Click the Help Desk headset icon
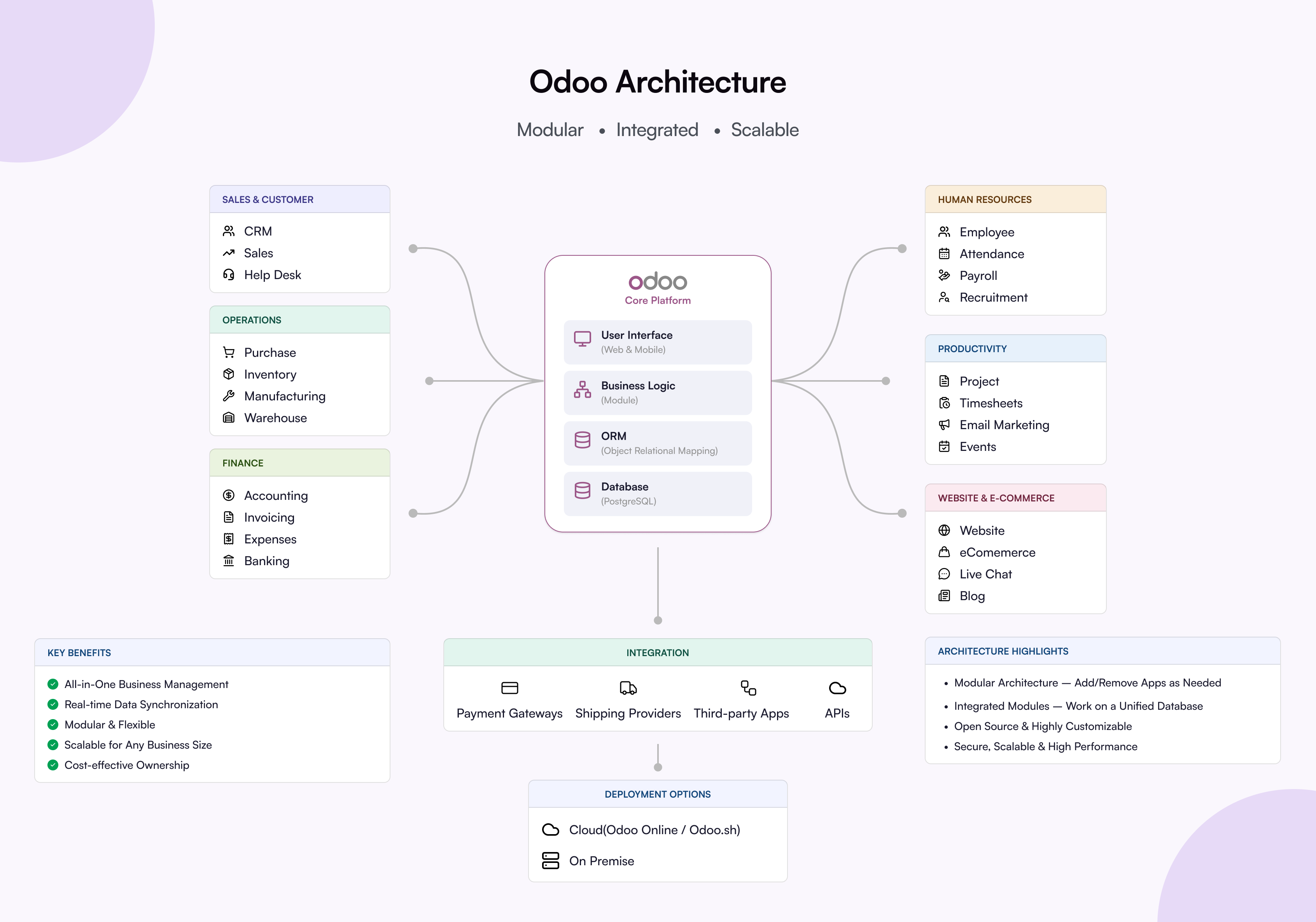Viewport: 1316px width, 922px height. (x=229, y=274)
